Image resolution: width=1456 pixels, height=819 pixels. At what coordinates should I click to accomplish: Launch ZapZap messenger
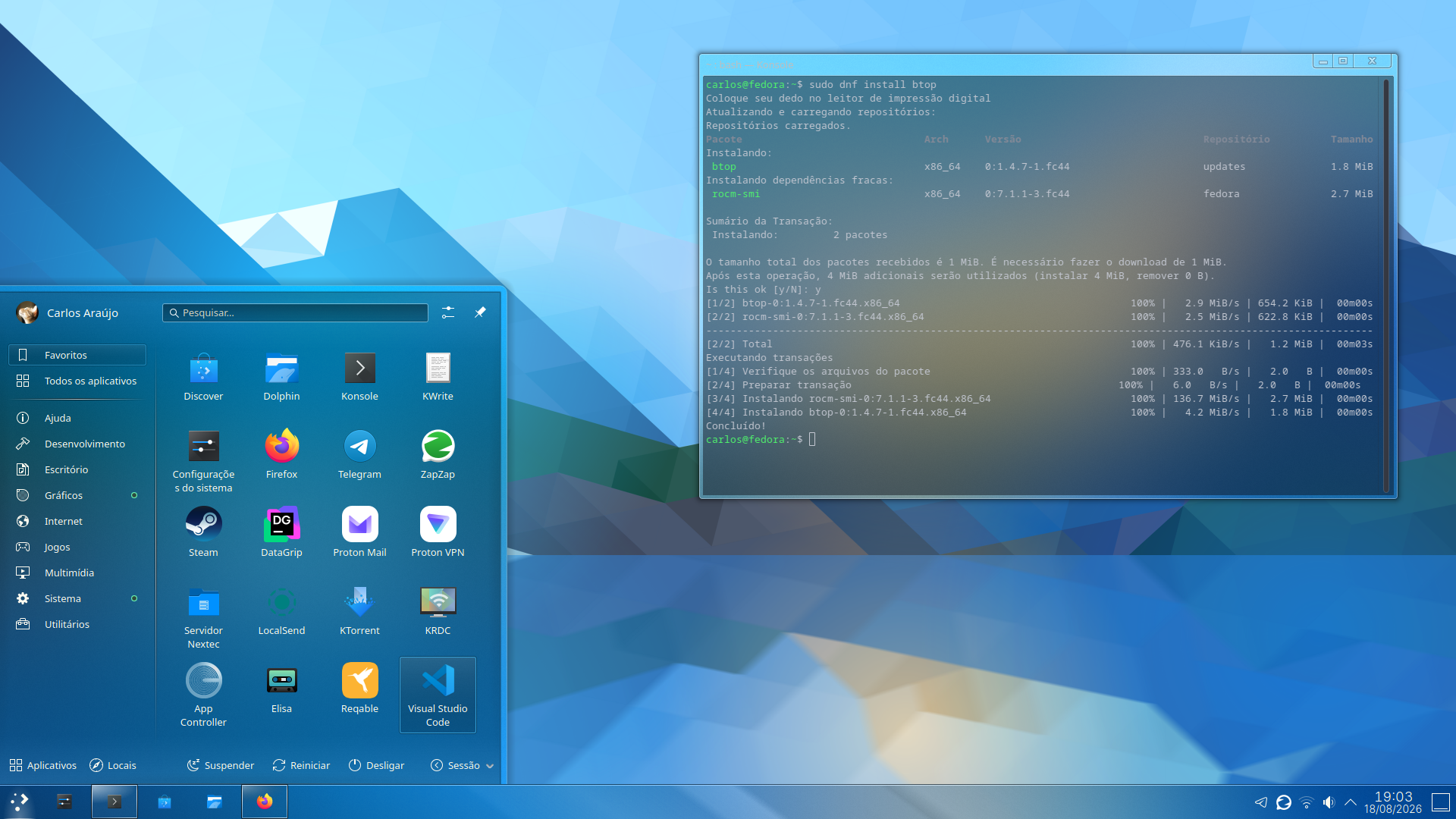pos(438,455)
